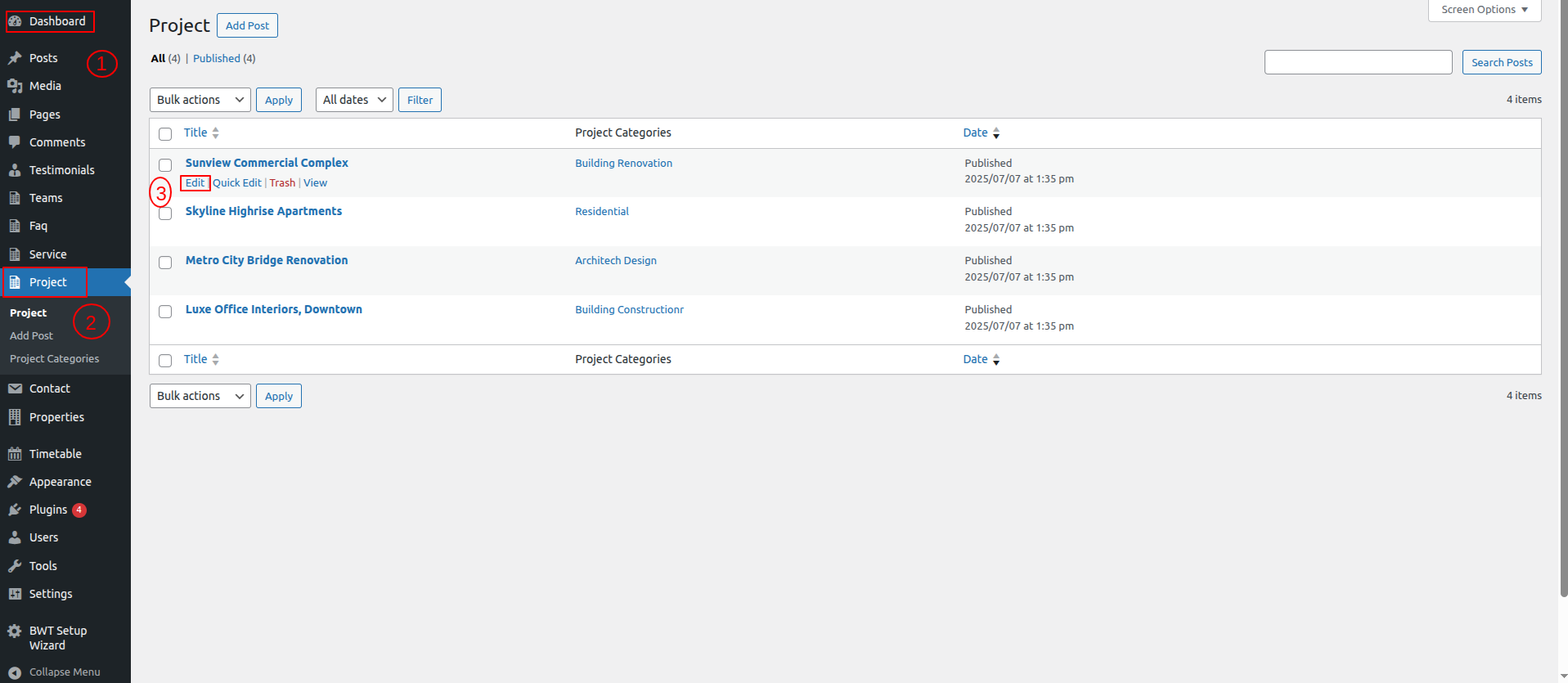Click the Collapse Menu arrow icon
This screenshot has width=1568, height=683.
tap(15, 672)
